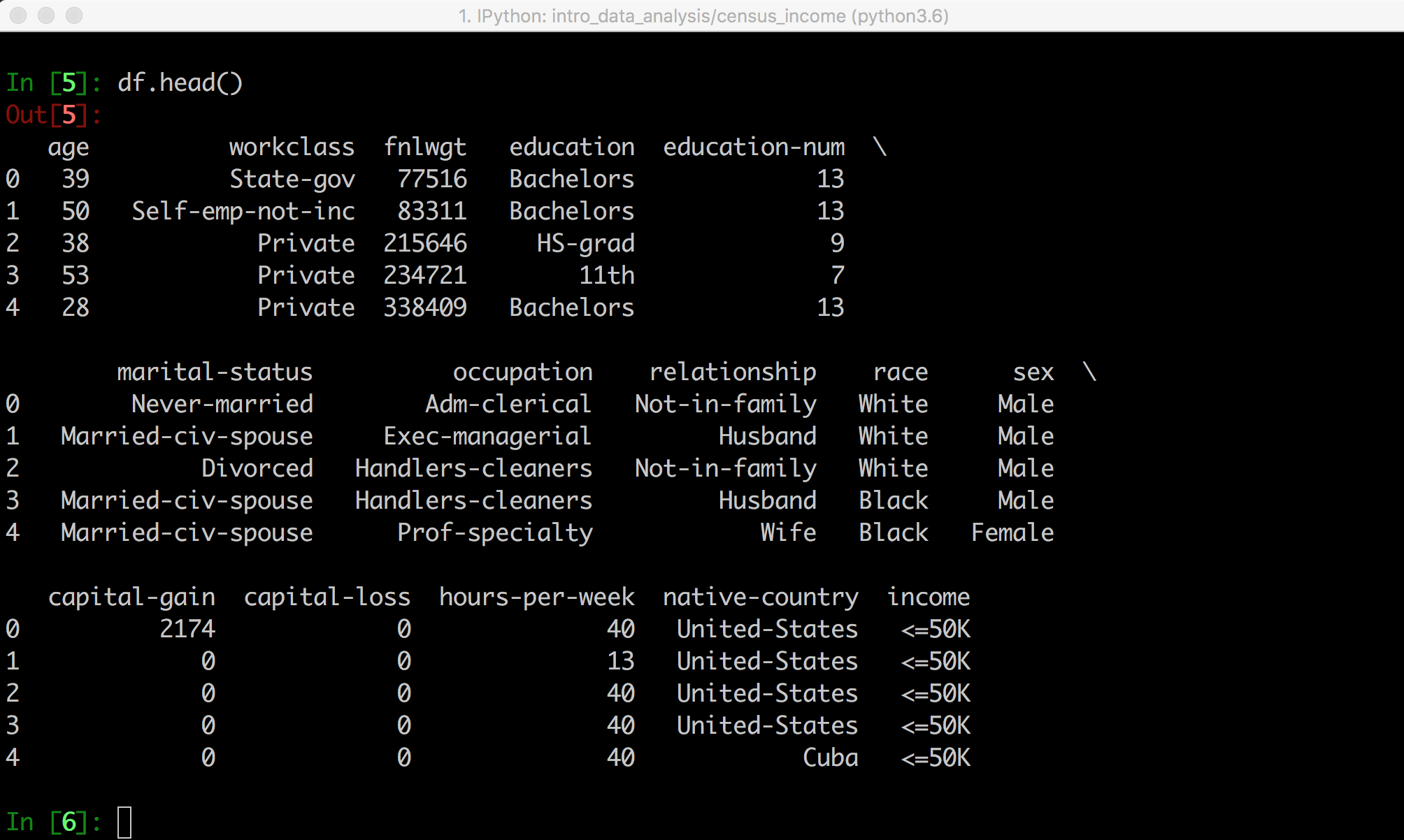Click the Female value in sex column
1404x840 pixels.
1012,533
